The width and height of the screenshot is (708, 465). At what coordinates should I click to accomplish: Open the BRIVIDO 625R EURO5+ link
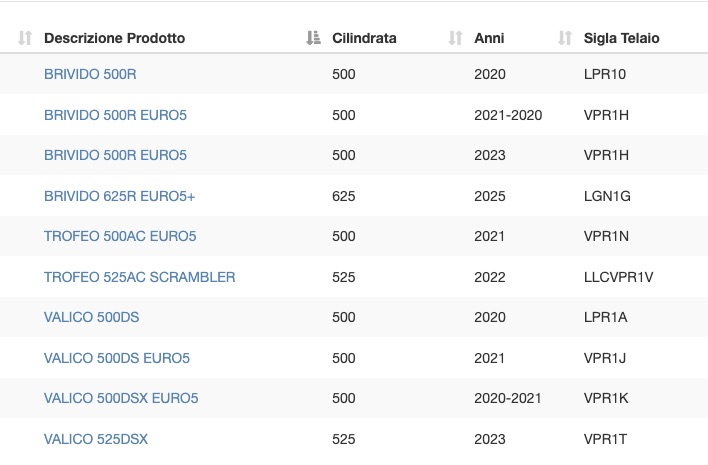coord(120,196)
